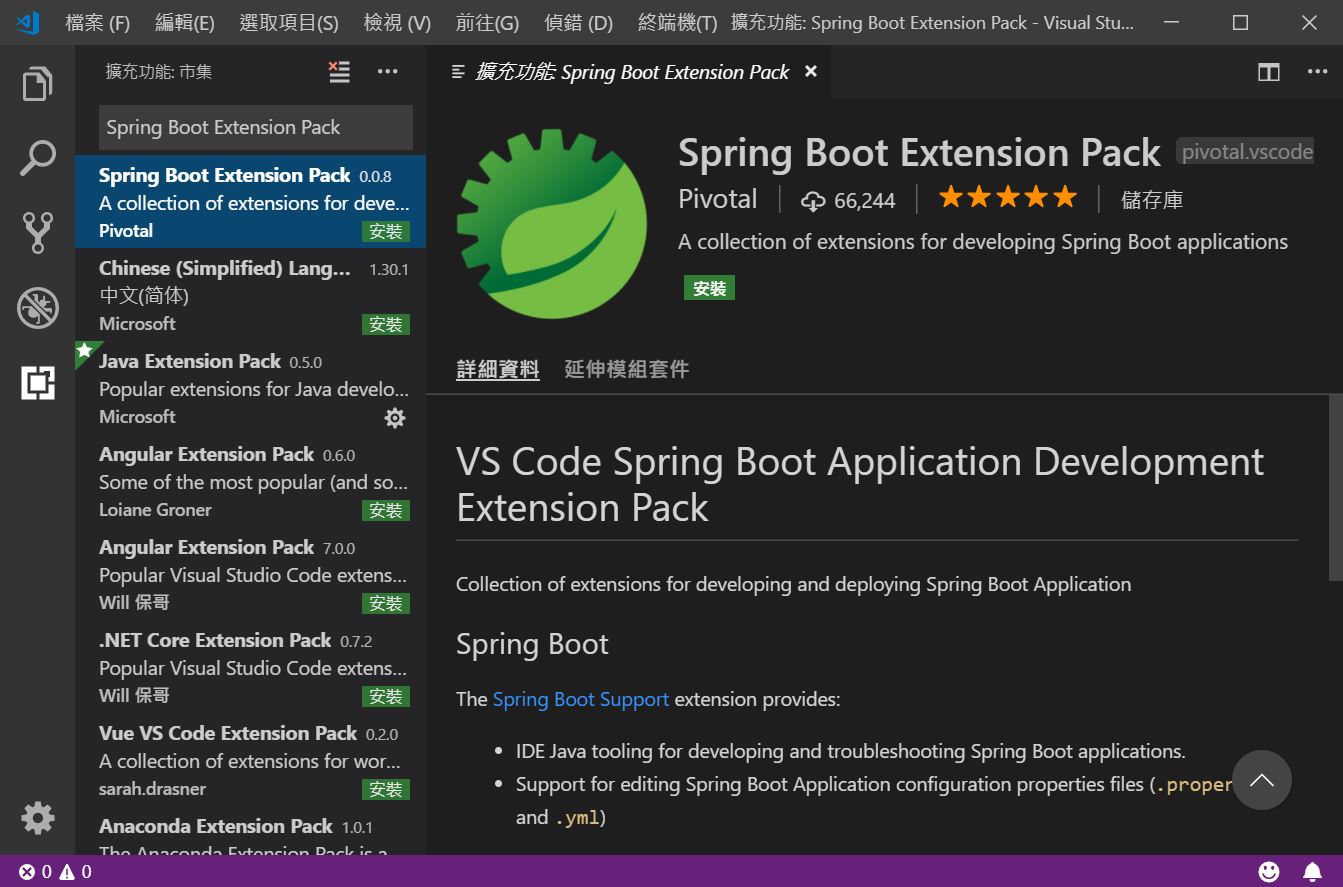Open the 偵錯 (D) menu

pos(579,22)
